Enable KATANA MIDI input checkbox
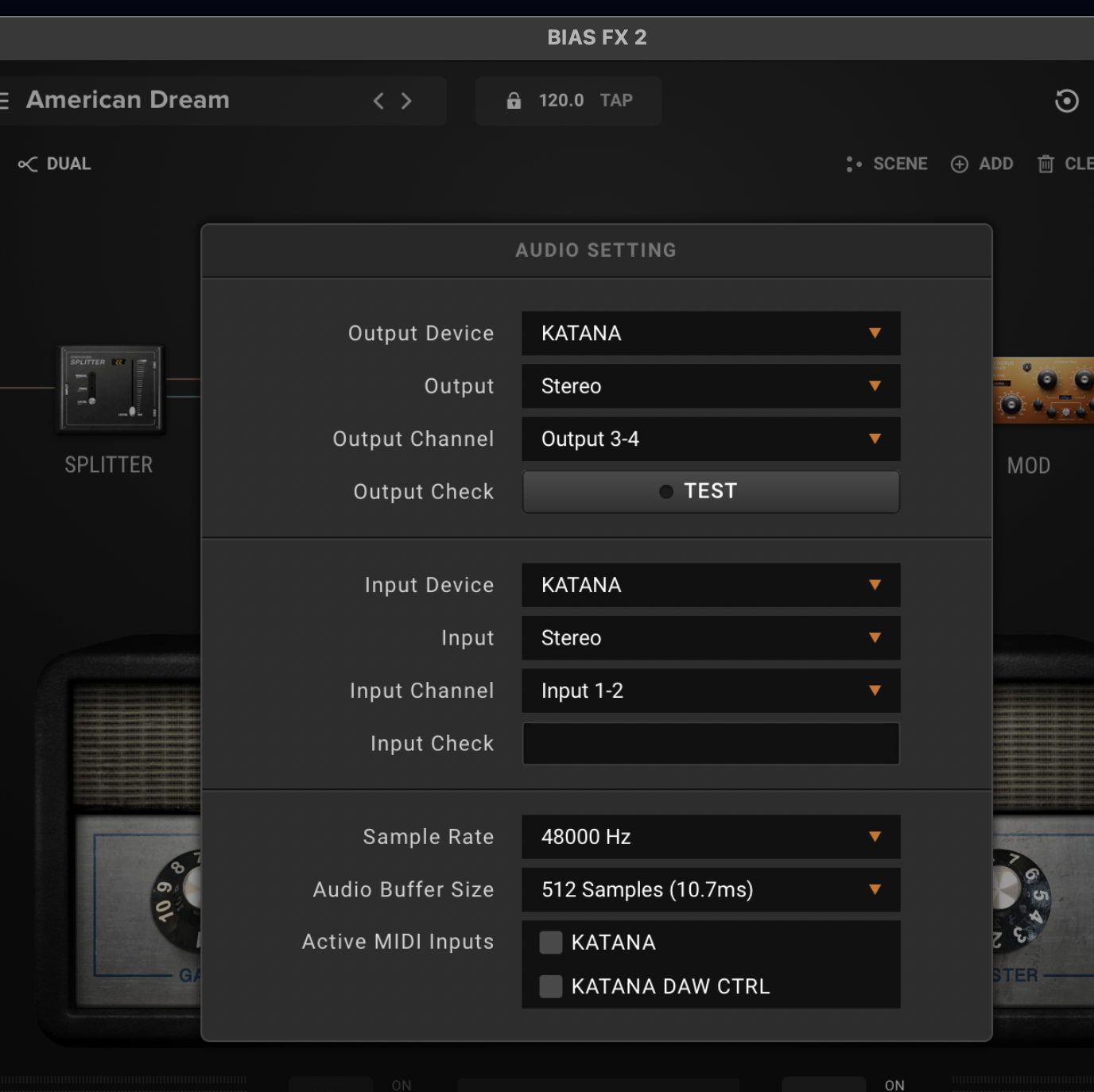Screen dimensions: 1094x1092 (550, 943)
